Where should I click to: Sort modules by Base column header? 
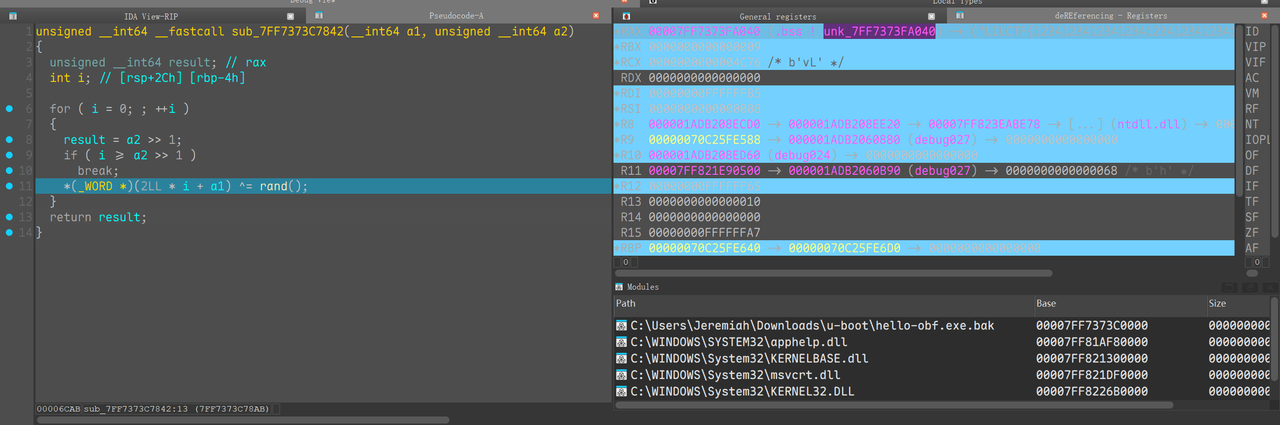coord(1119,303)
